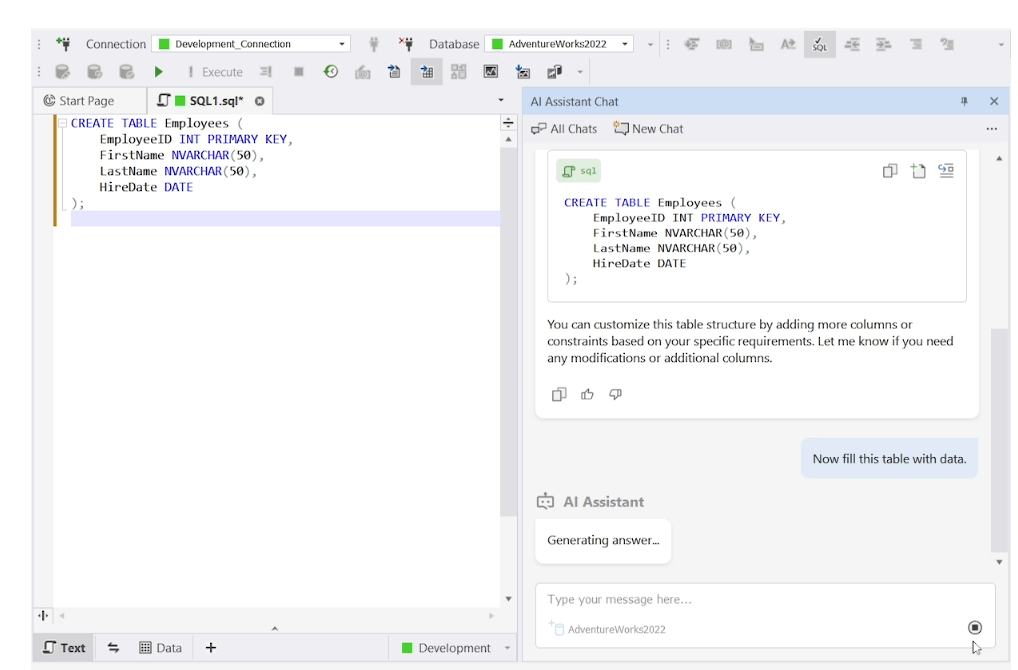
Task: Insert chat SQL code into new document
Action: 918,171
